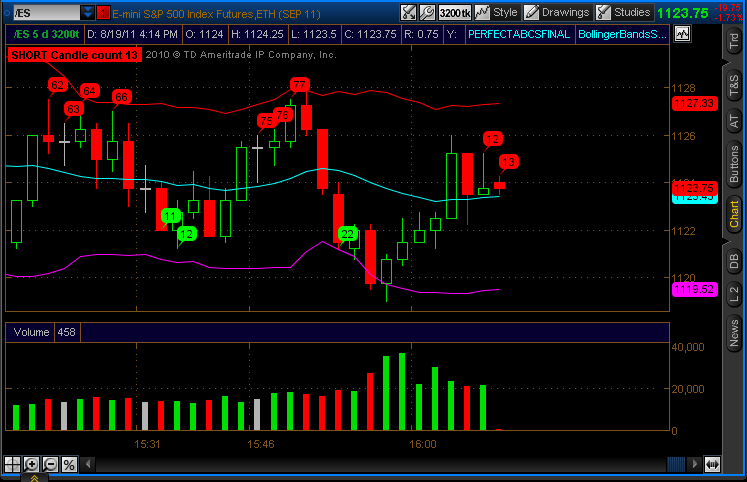Switch to the Buttons side tab

[x=734, y=164]
